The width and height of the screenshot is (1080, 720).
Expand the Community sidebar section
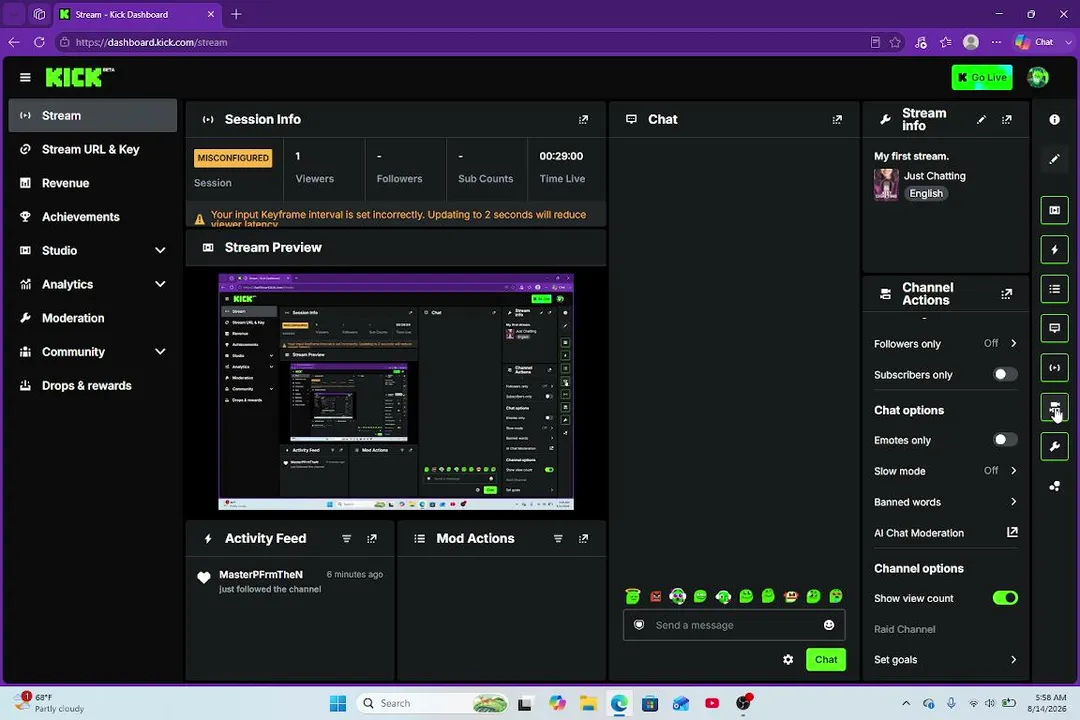pyautogui.click(x=160, y=351)
